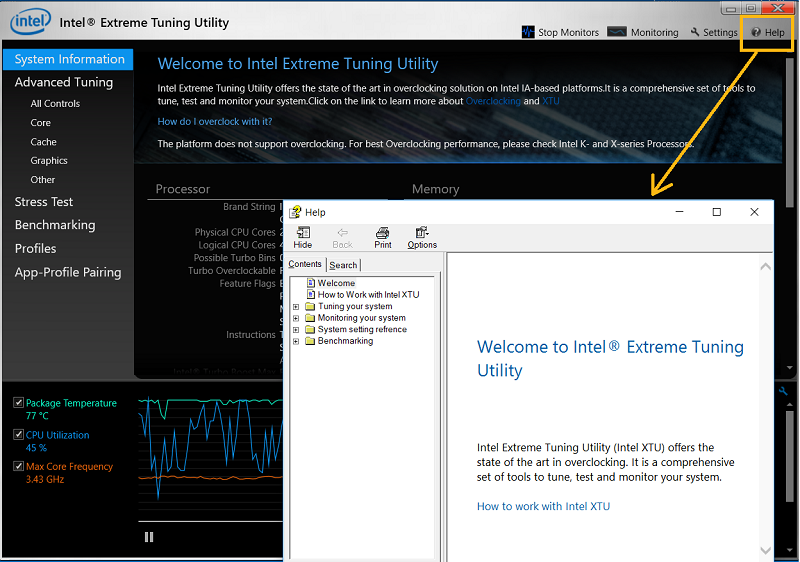This screenshot has width=800, height=562.
Task: Open 'How to work with Intel XTU' link
Action: pyautogui.click(x=543, y=506)
